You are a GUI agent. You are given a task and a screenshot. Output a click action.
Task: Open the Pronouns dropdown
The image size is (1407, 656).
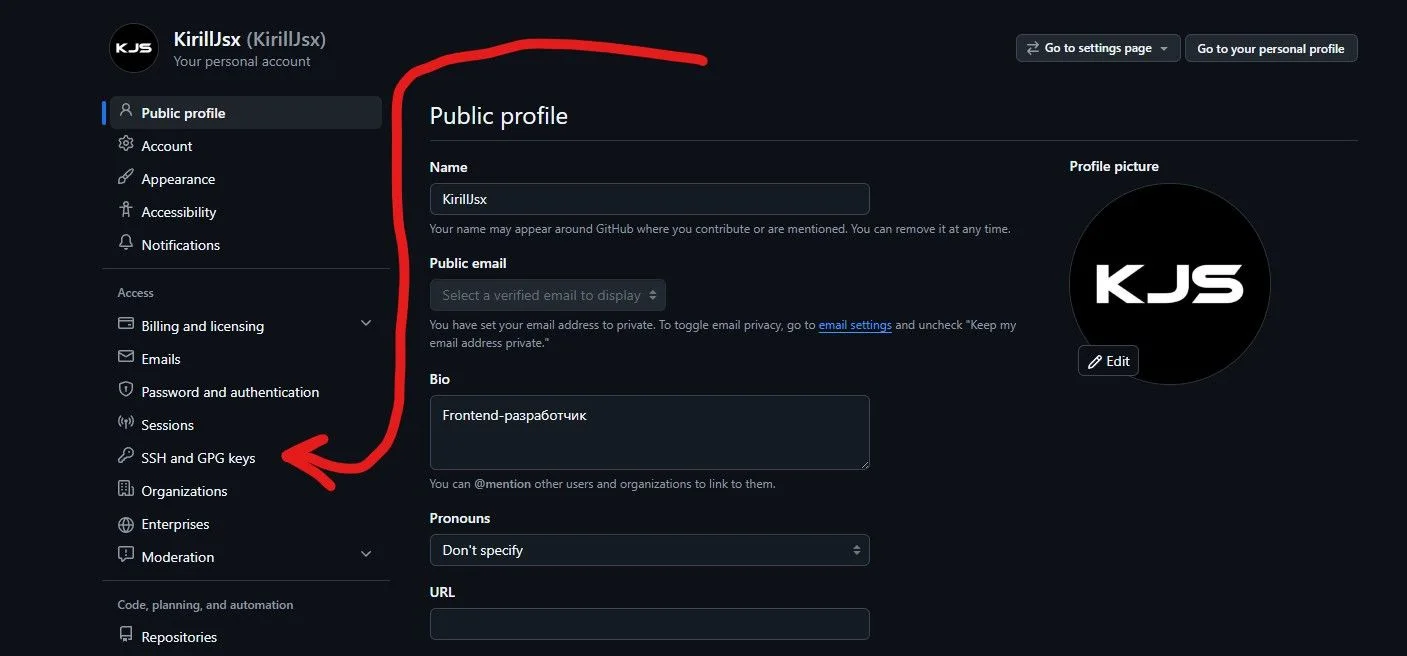point(649,550)
